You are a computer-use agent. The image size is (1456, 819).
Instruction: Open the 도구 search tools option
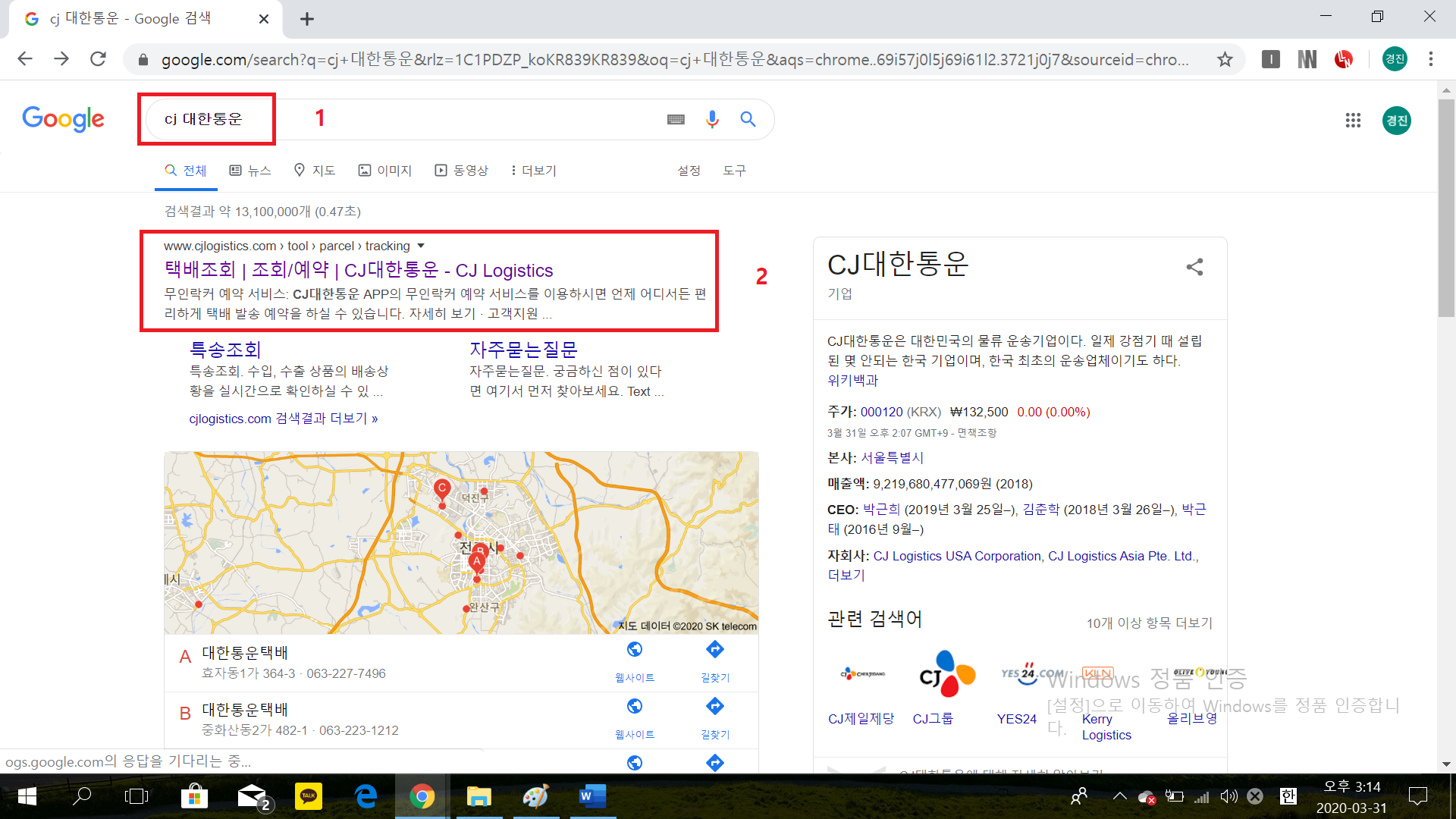[x=734, y=171]
